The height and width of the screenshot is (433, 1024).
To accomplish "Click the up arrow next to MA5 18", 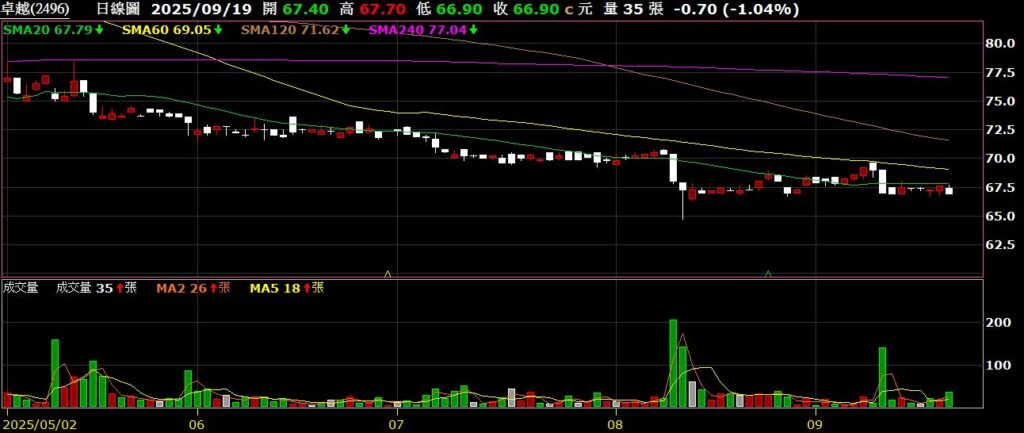I will [306, 288].
